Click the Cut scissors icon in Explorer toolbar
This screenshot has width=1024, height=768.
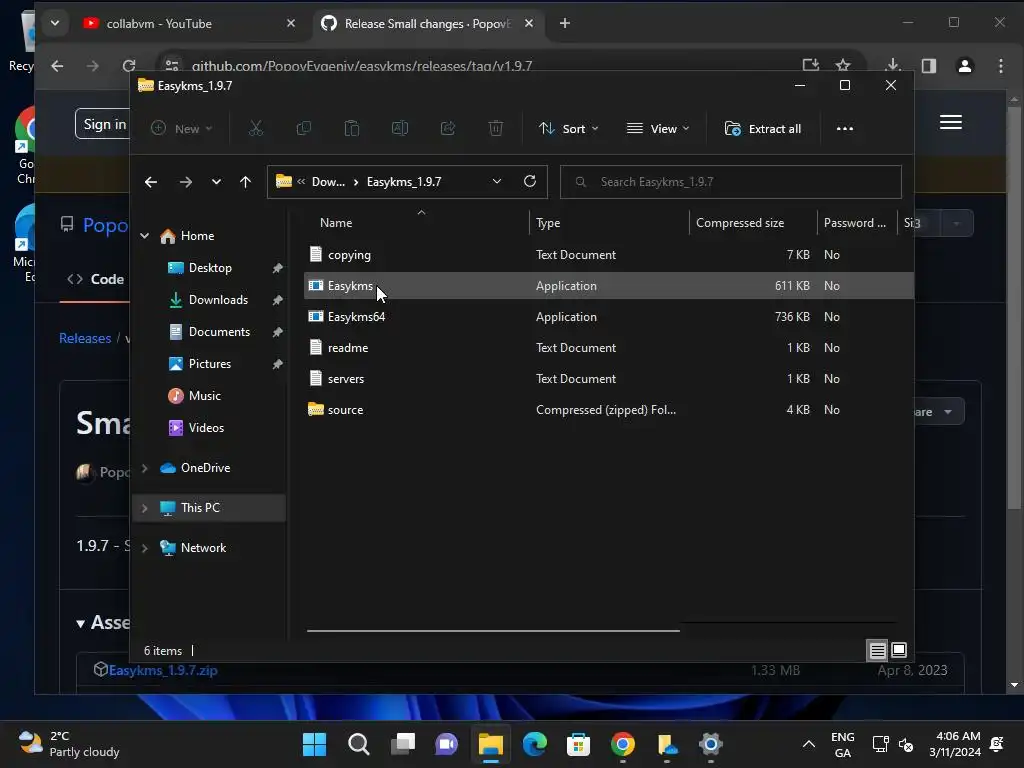(255, 129)
